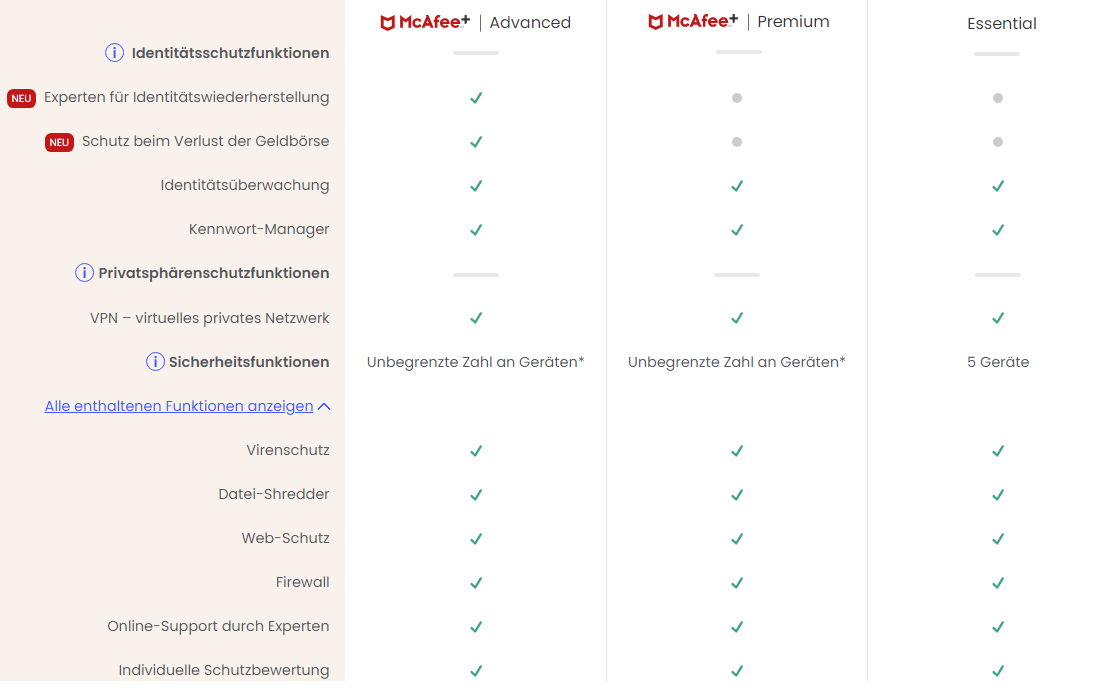Click the McAfee+ Premium logo
Viewport: 1112px width, 688px height.
pos(692,21)
